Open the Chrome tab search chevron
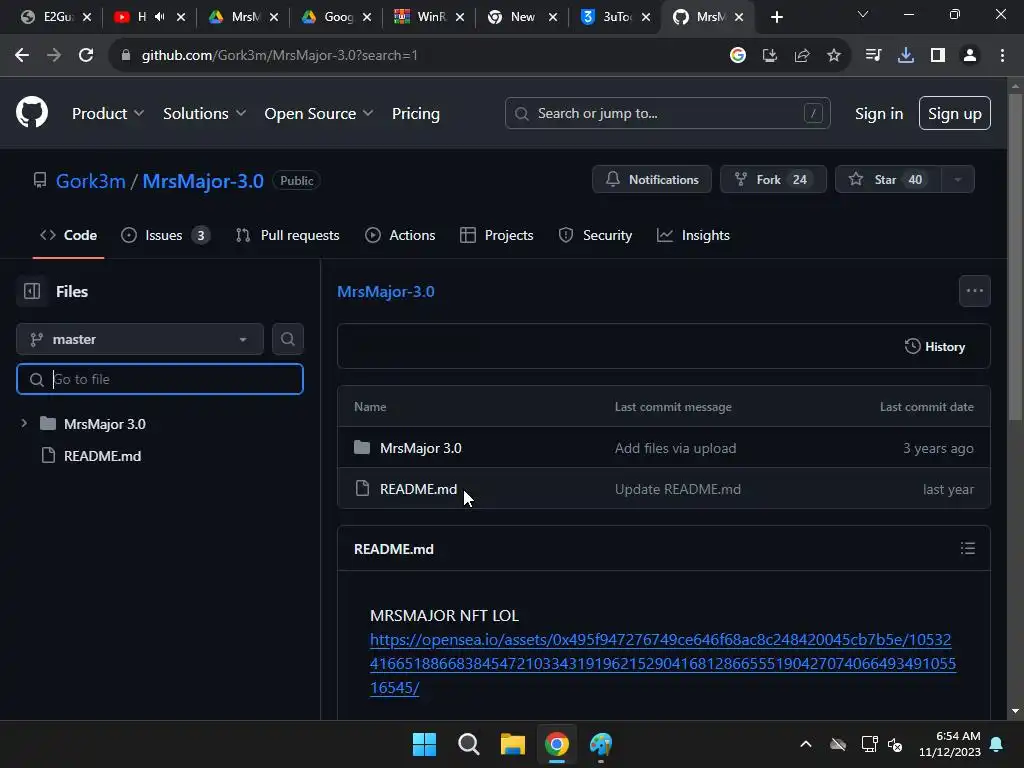The image size is (1024, 768). click(x=863, y=14)
